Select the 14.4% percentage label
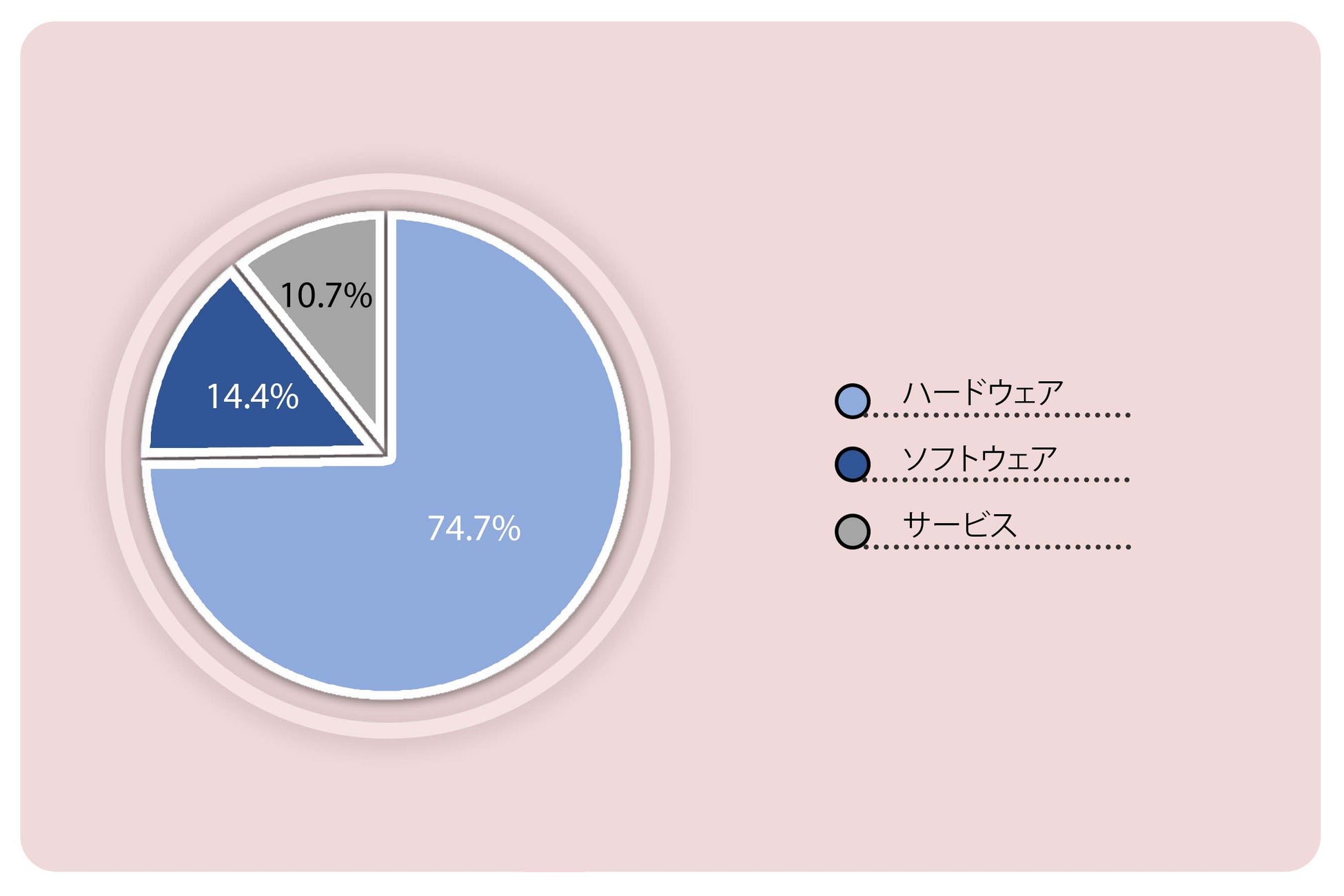 [x=252, y=396]
